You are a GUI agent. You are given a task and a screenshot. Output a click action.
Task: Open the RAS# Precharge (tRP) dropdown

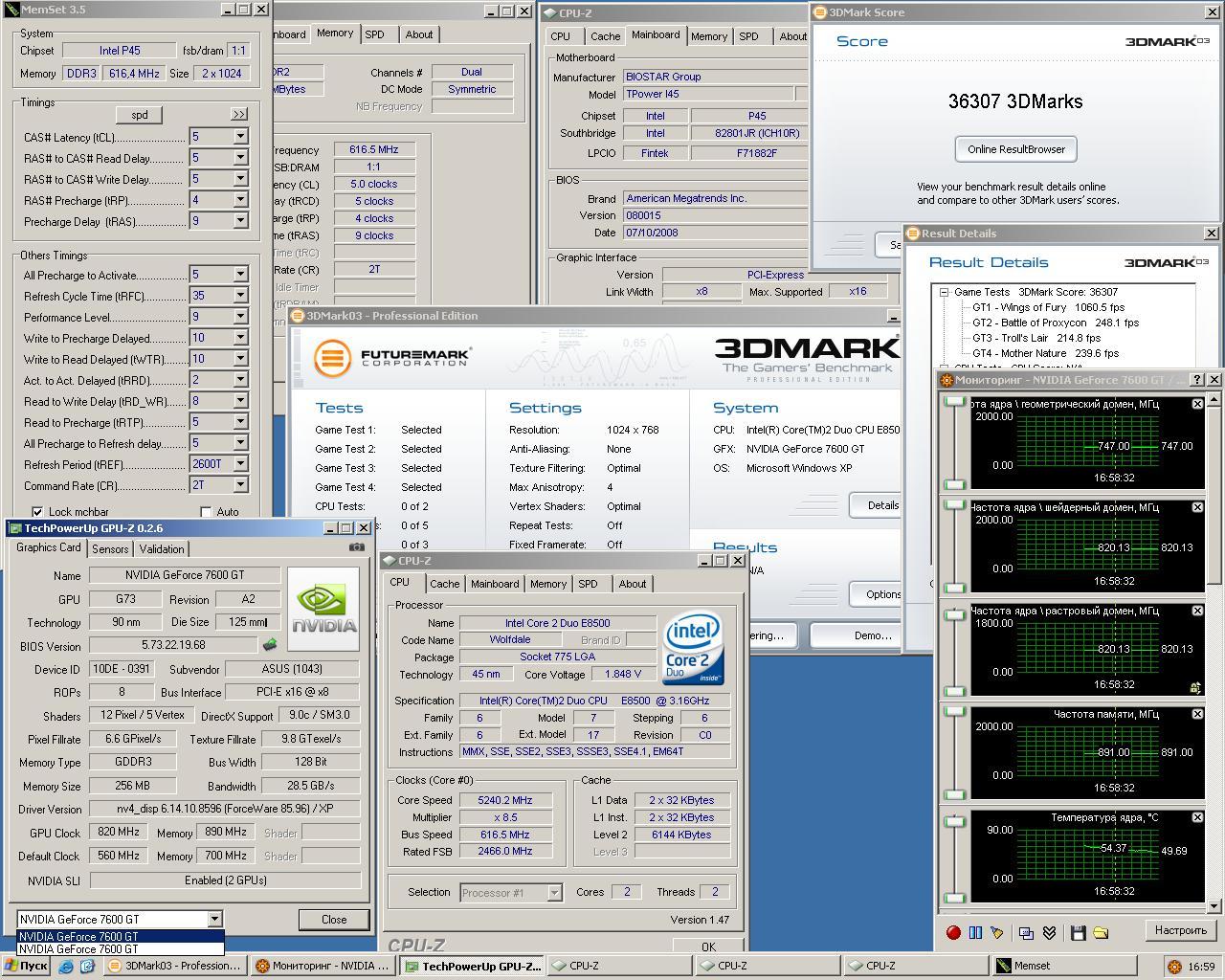pos(240,200)
